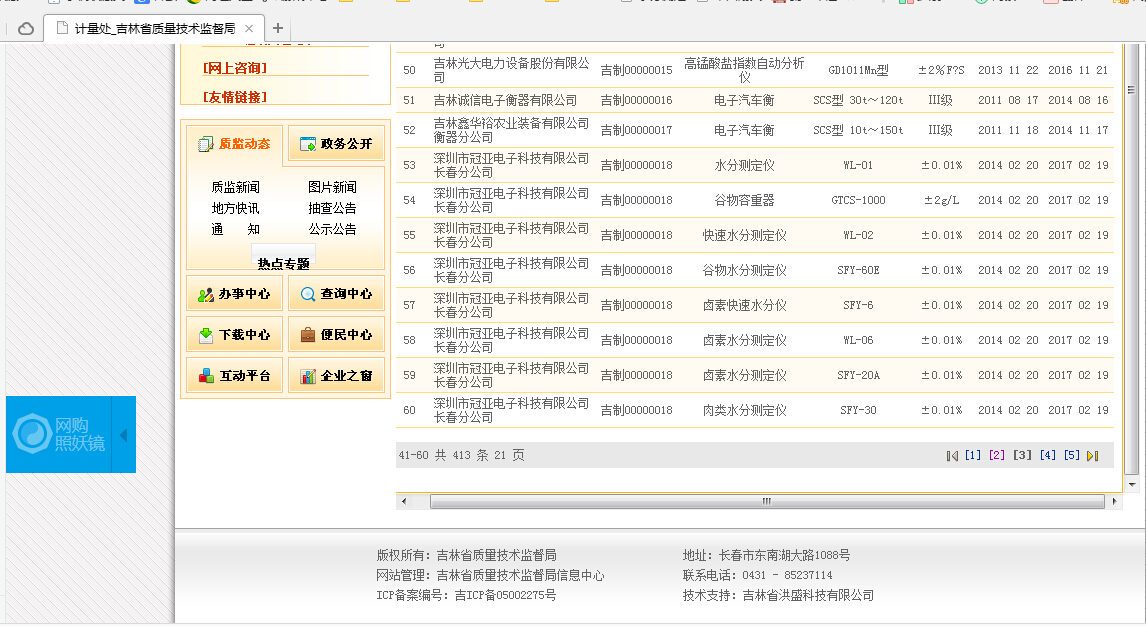This screenshot has width=1146, height=626.
Task: Click the vertical scrollbar down arrow
Action: pyautogui.click(x=1132, y=484)
